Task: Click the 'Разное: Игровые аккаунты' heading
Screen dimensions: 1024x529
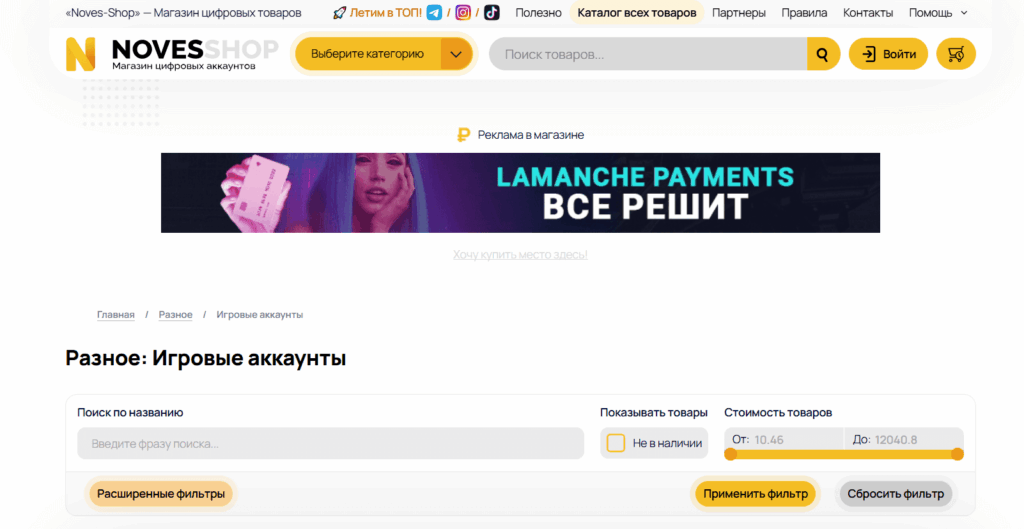Action: 206,358
